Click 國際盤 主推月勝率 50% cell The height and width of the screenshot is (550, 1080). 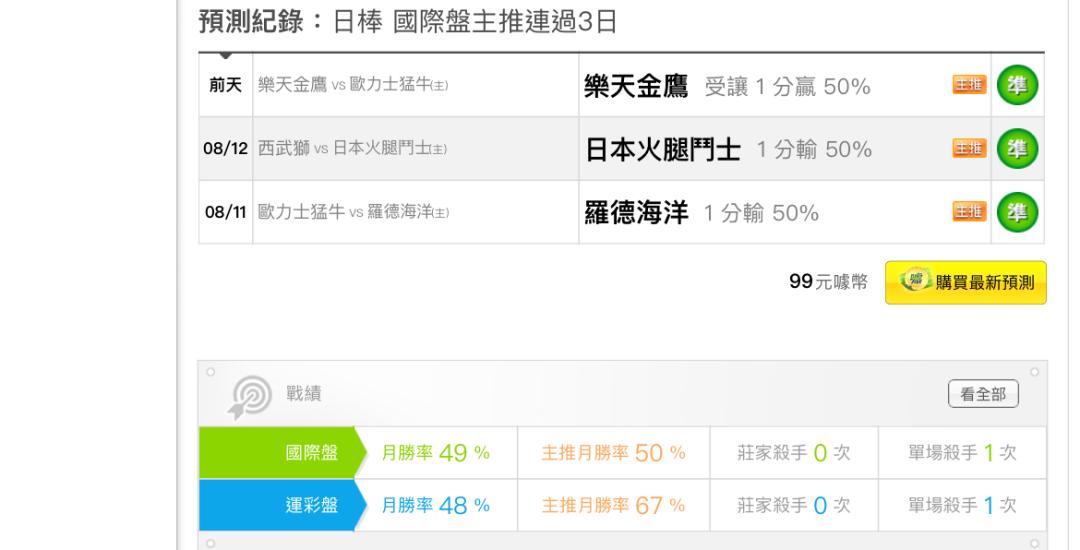tap(614, 452)
